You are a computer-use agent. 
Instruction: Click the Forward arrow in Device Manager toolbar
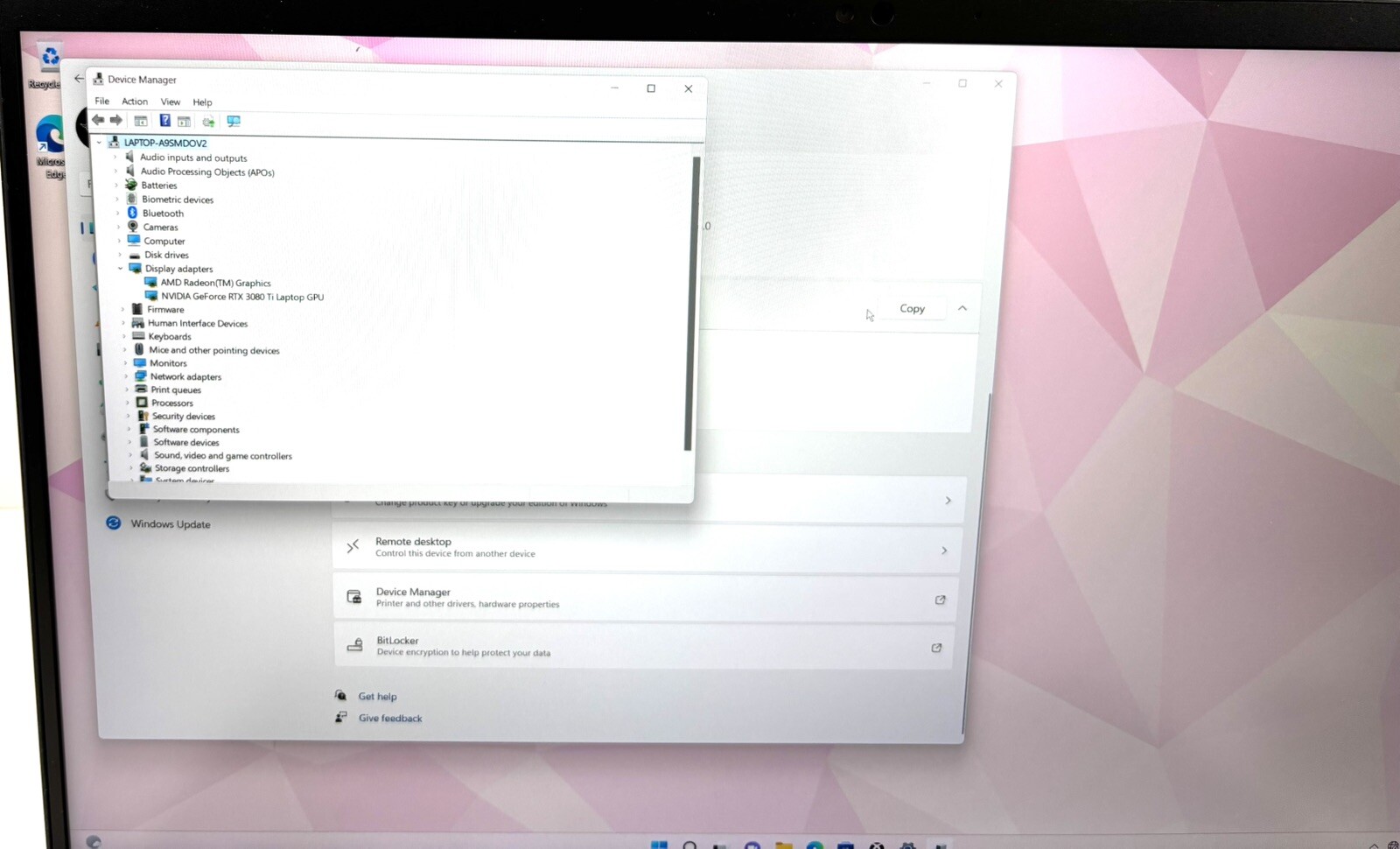coord(116,120)
